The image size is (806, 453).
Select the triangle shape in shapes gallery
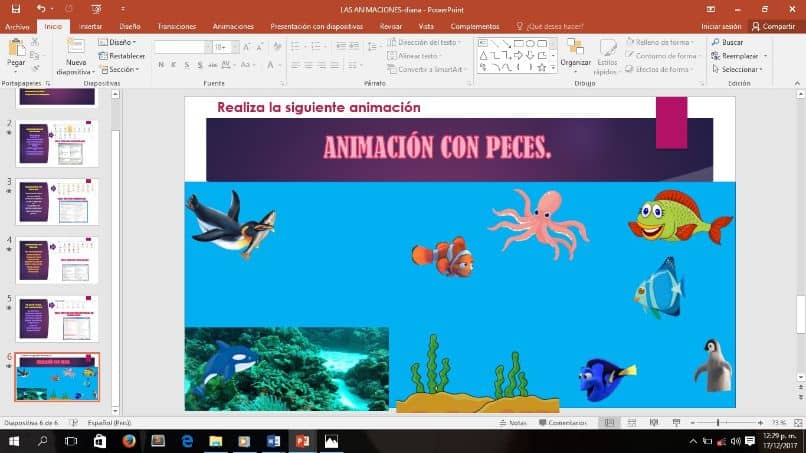click(x=483, y=56)
